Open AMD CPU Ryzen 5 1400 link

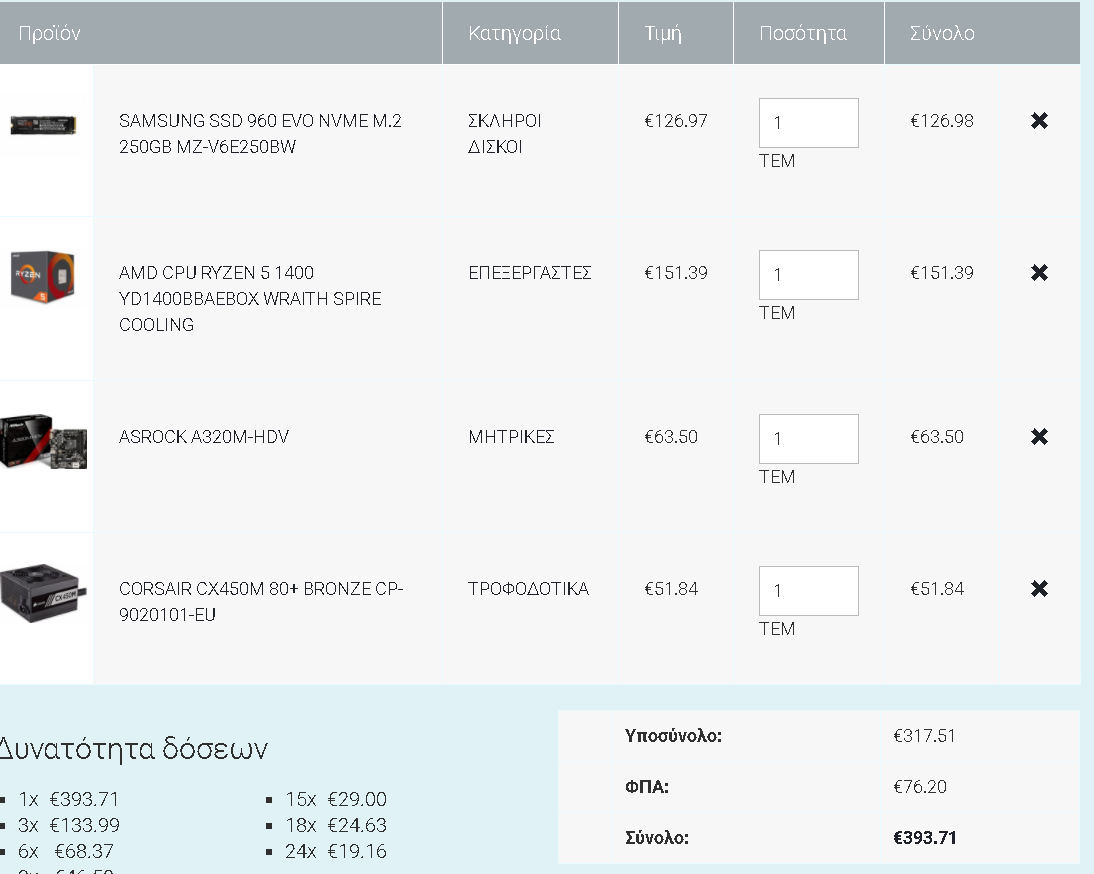(250, 299)
